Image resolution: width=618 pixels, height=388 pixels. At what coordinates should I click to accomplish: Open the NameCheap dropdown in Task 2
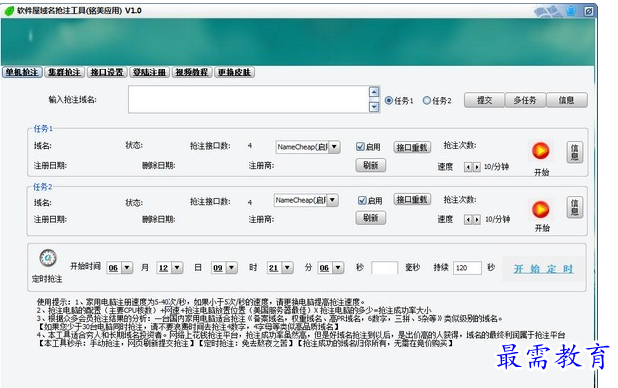point(333,200)
